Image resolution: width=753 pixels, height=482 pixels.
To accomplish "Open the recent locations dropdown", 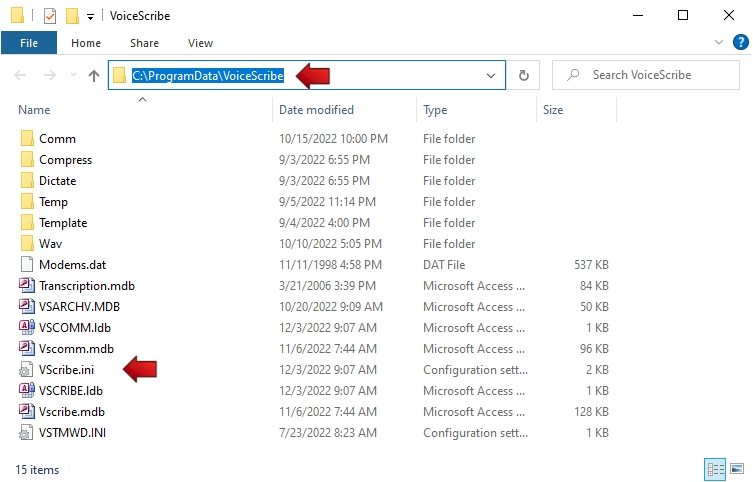I will point(73,75).
